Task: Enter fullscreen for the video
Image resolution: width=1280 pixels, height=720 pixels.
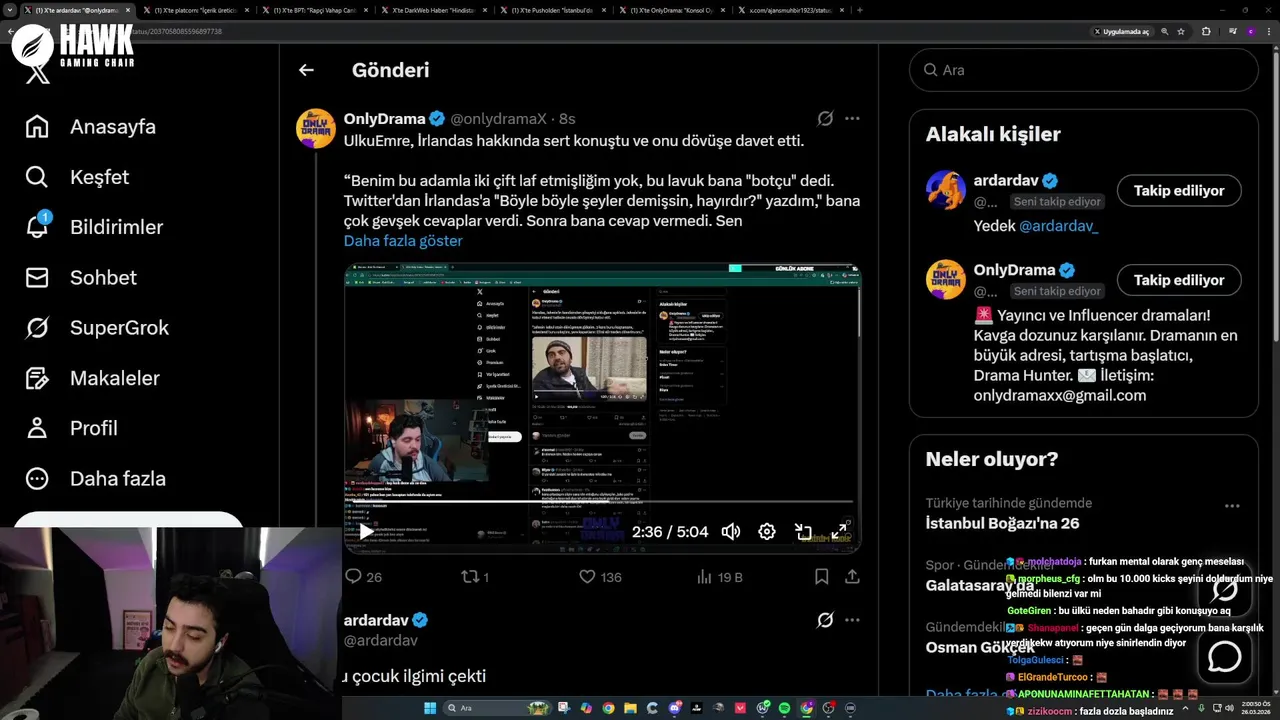Action: (840, 532)
